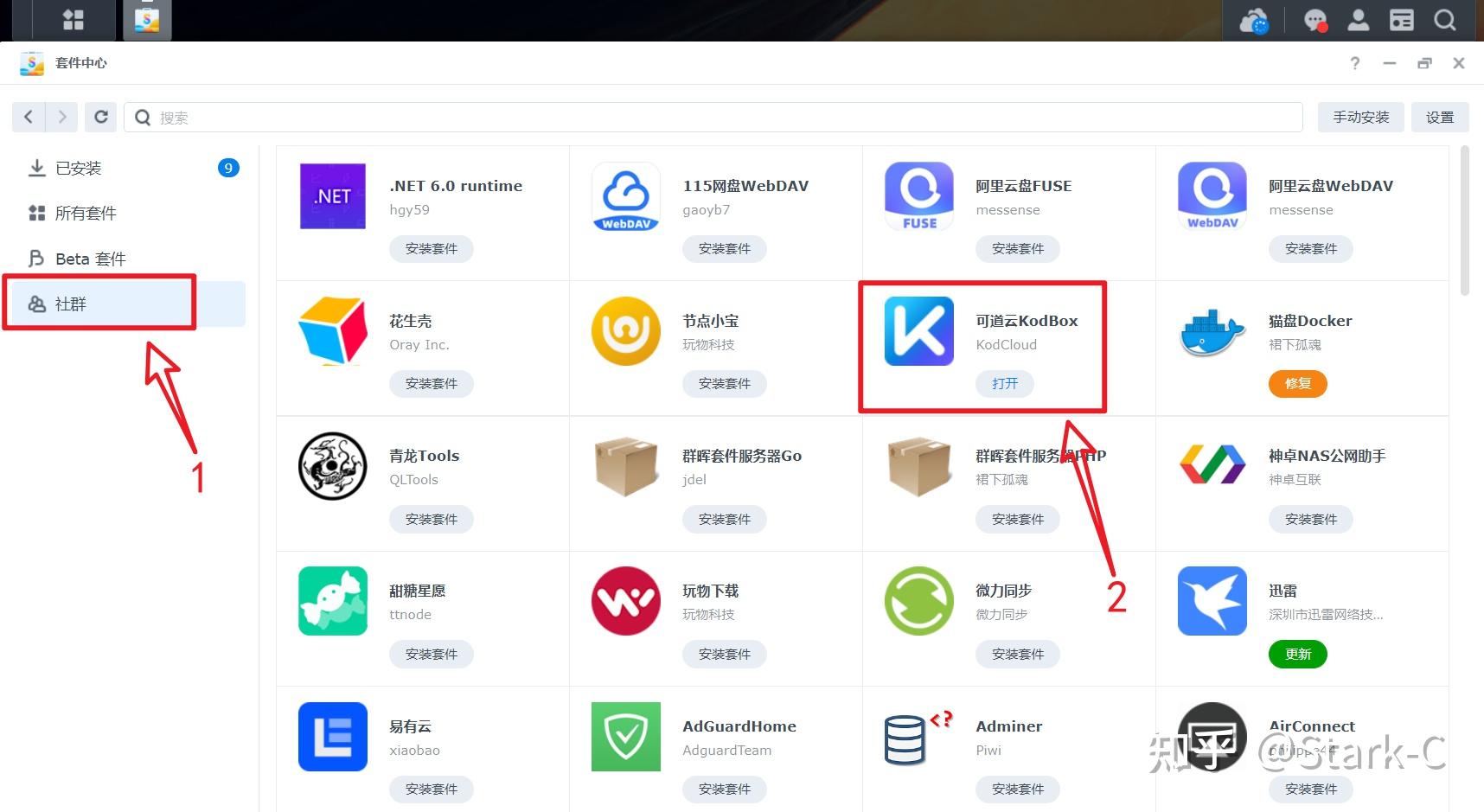Screen dimensions: 1484x812
Task: Click 更新 button for 迅雷
Action: pos(1297,654)
